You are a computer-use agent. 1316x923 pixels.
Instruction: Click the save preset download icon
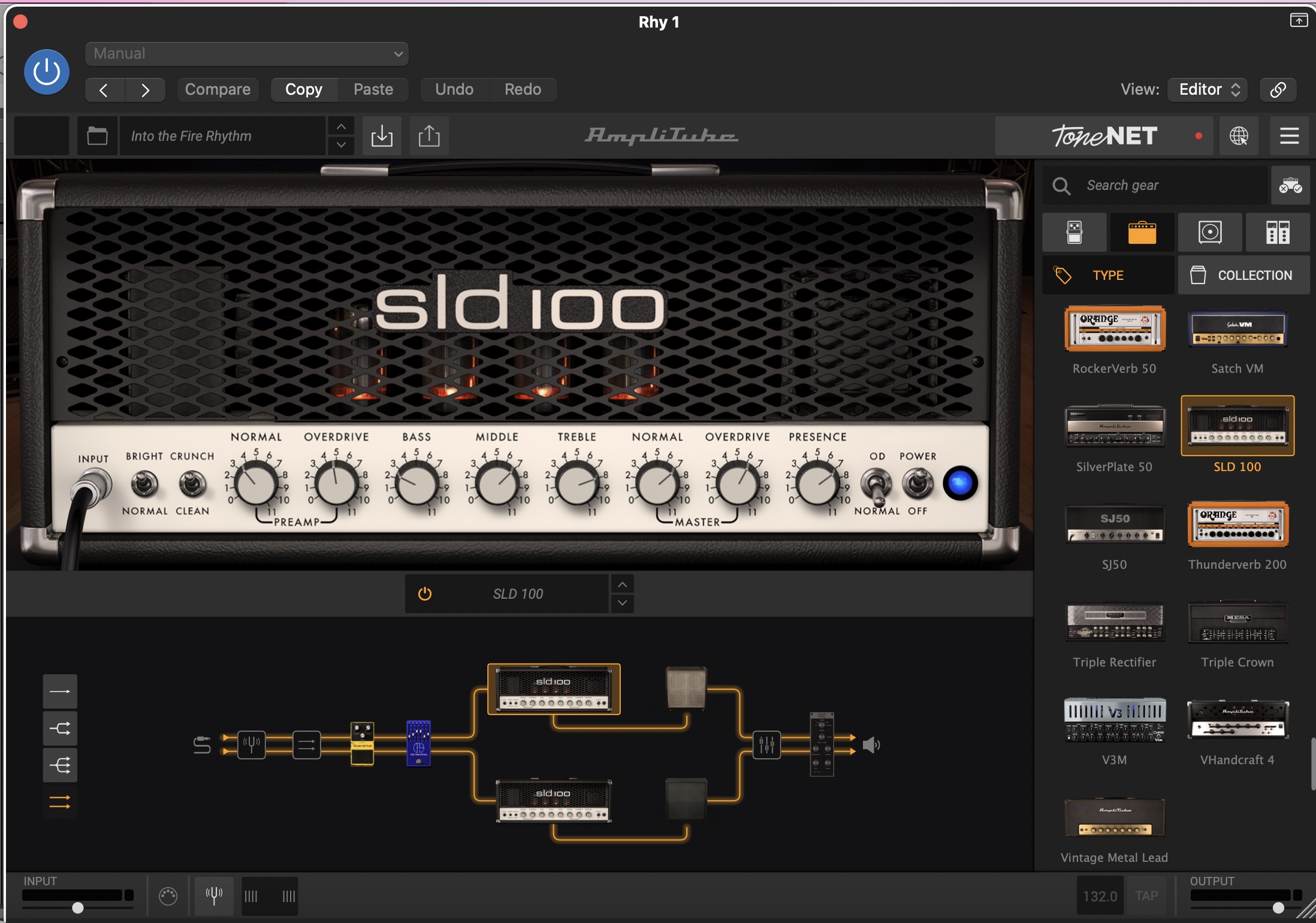pos(382,136)
